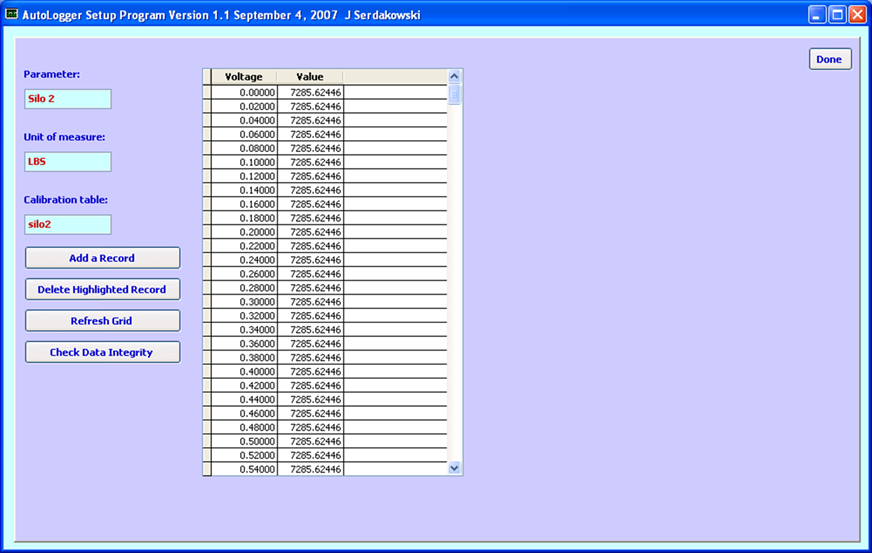Select voltage cell 0.02000
The height and width of the screenshot is (553, 872).
[244, 106]
